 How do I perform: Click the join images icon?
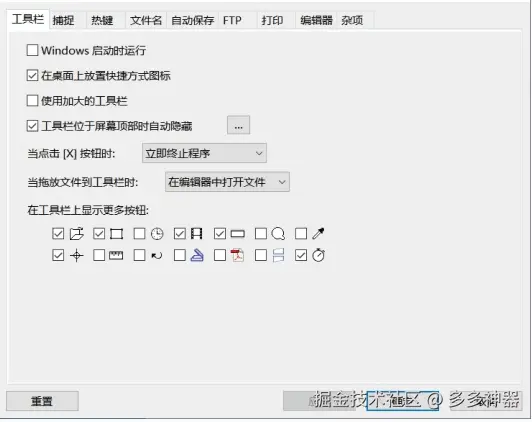pyautogui.click(x=278, y=255)
